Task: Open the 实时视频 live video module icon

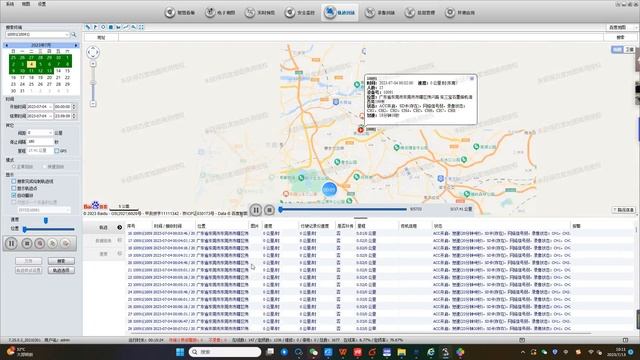Action: 250,13
